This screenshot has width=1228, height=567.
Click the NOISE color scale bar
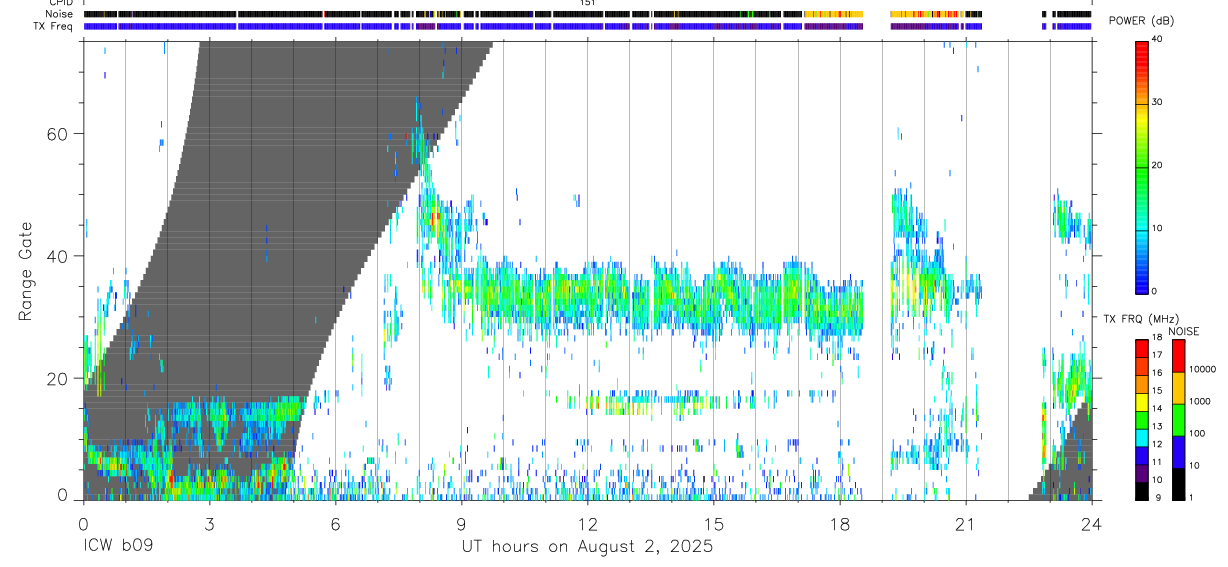(x=1178, y=419)
